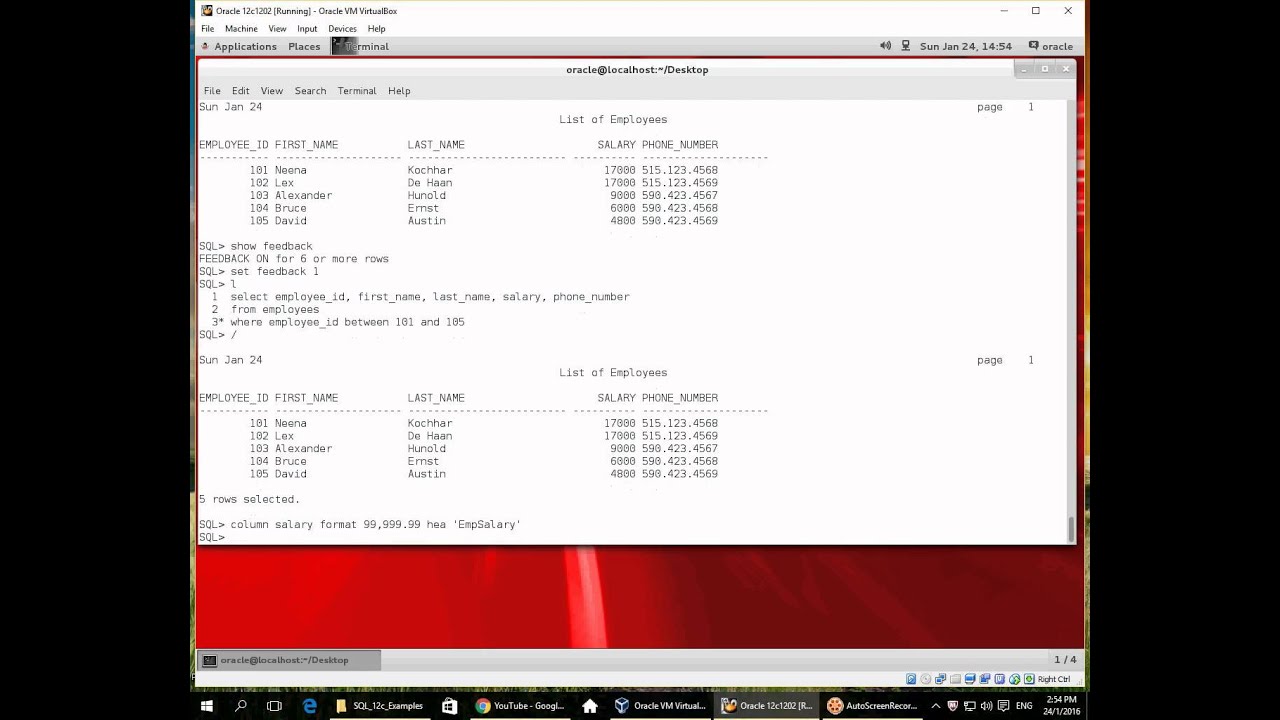Click '5 rows selected.' output line

(249, 499)
